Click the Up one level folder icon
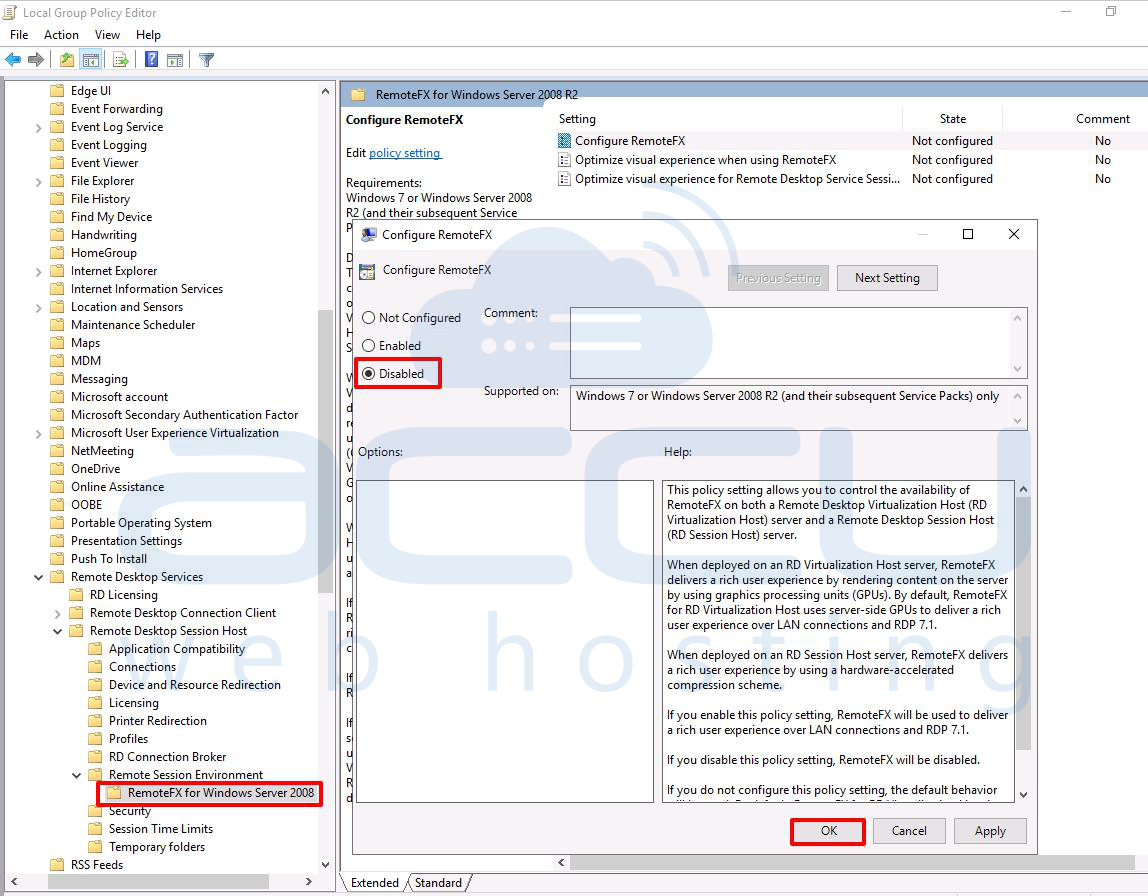Screen dimensions: 1148x896 click(67, 60)
